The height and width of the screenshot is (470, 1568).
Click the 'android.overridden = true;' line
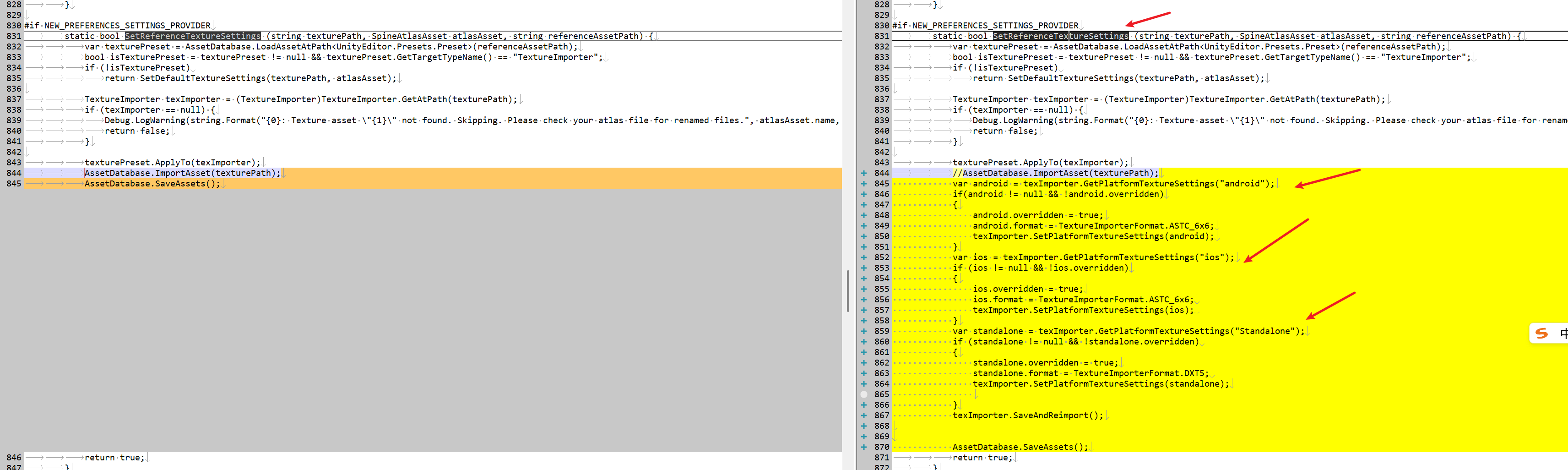1038,215
